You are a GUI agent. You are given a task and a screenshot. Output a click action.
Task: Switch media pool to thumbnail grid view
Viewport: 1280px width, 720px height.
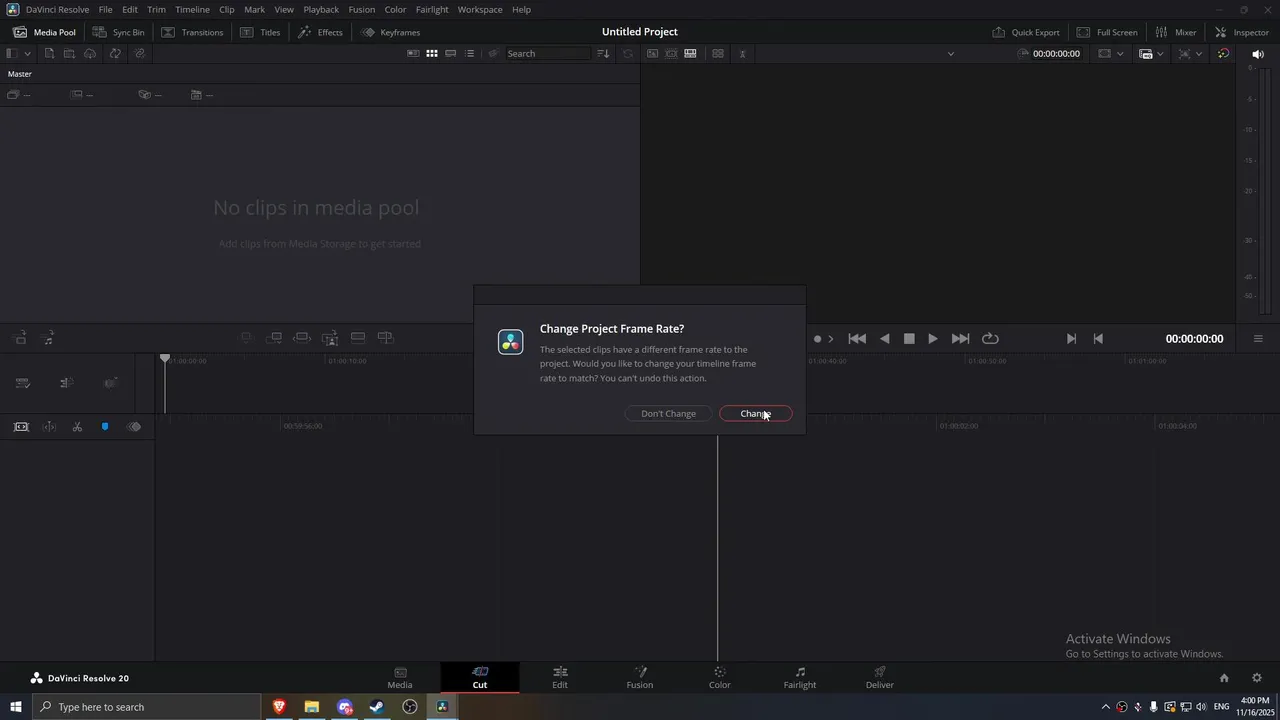click(432, 53)
